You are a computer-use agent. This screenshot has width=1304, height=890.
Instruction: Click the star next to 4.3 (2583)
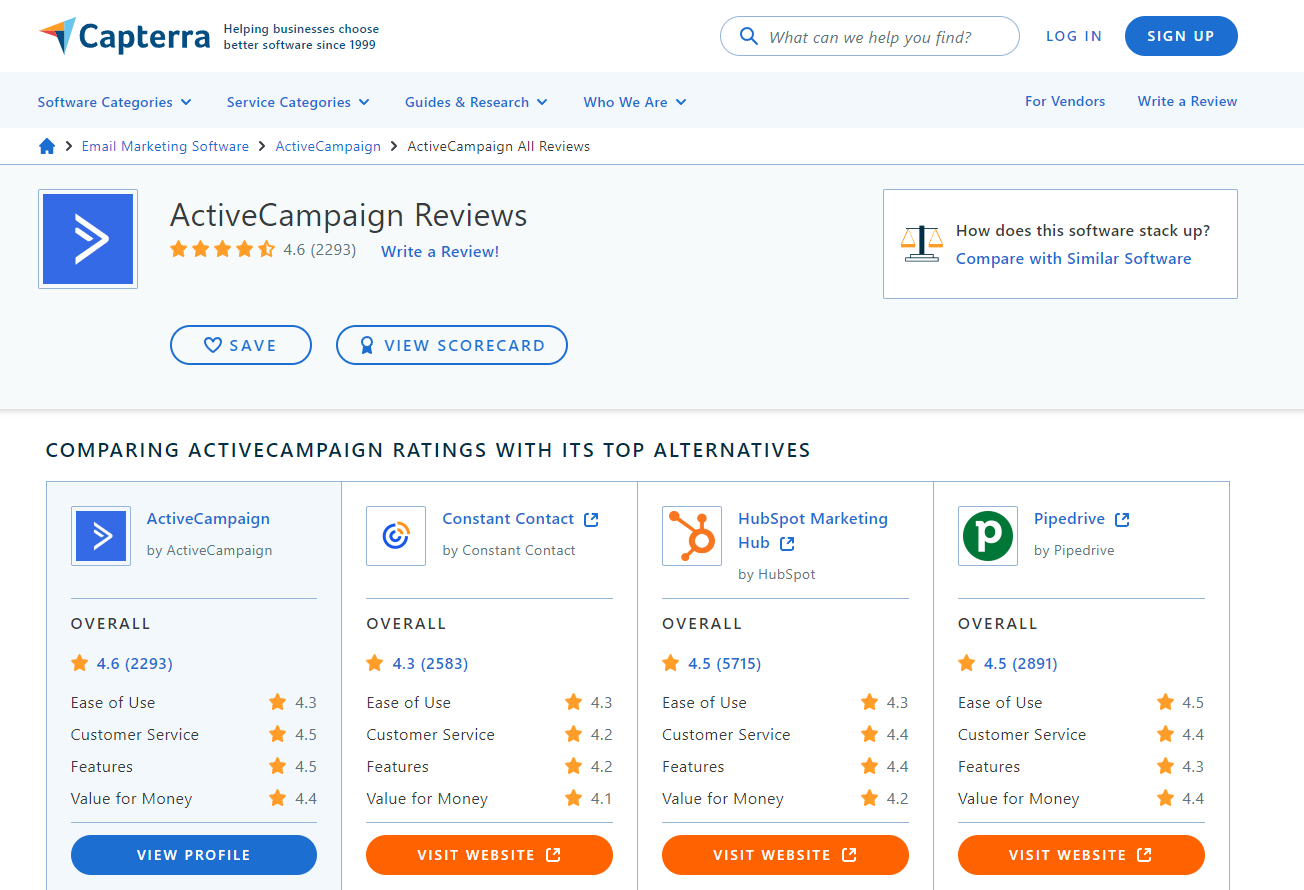pyautogui.click(x=375, y=663)
